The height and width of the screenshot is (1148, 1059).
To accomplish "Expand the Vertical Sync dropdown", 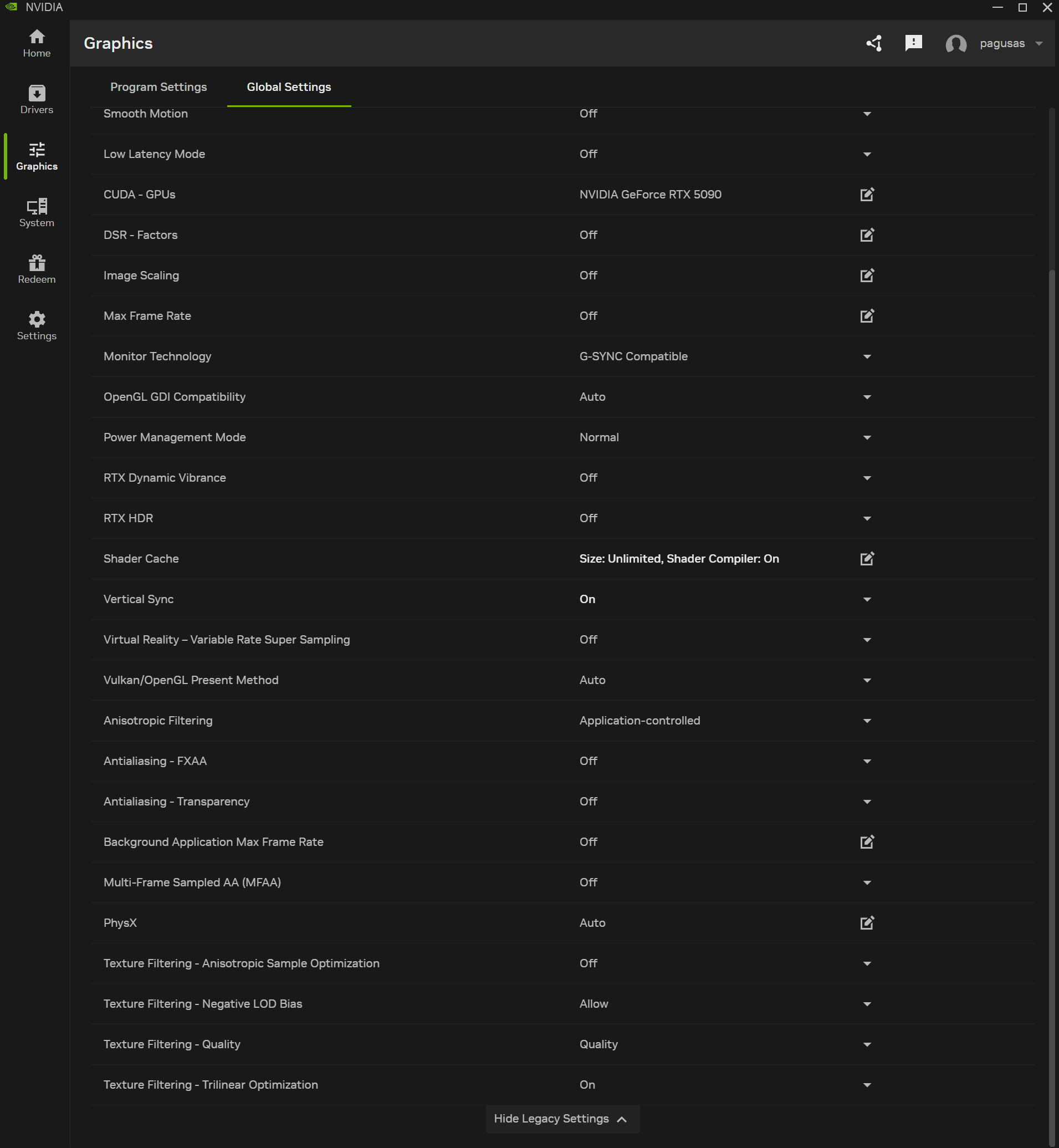I will tap(867, 600).
